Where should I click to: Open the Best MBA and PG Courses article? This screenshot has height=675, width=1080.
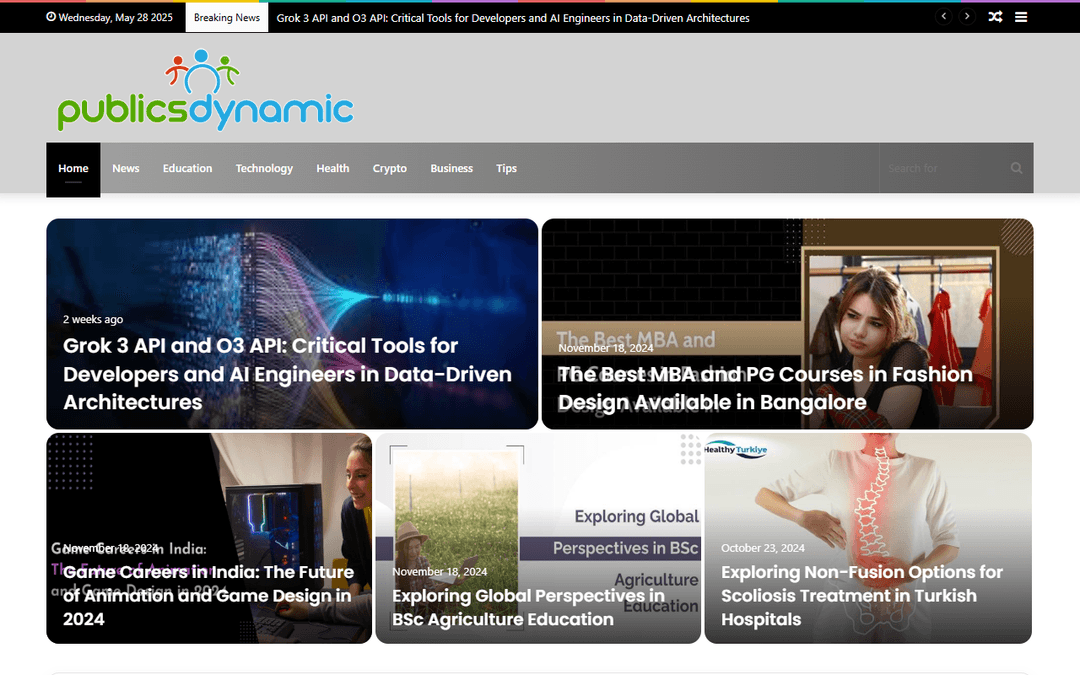click(765, 388)
